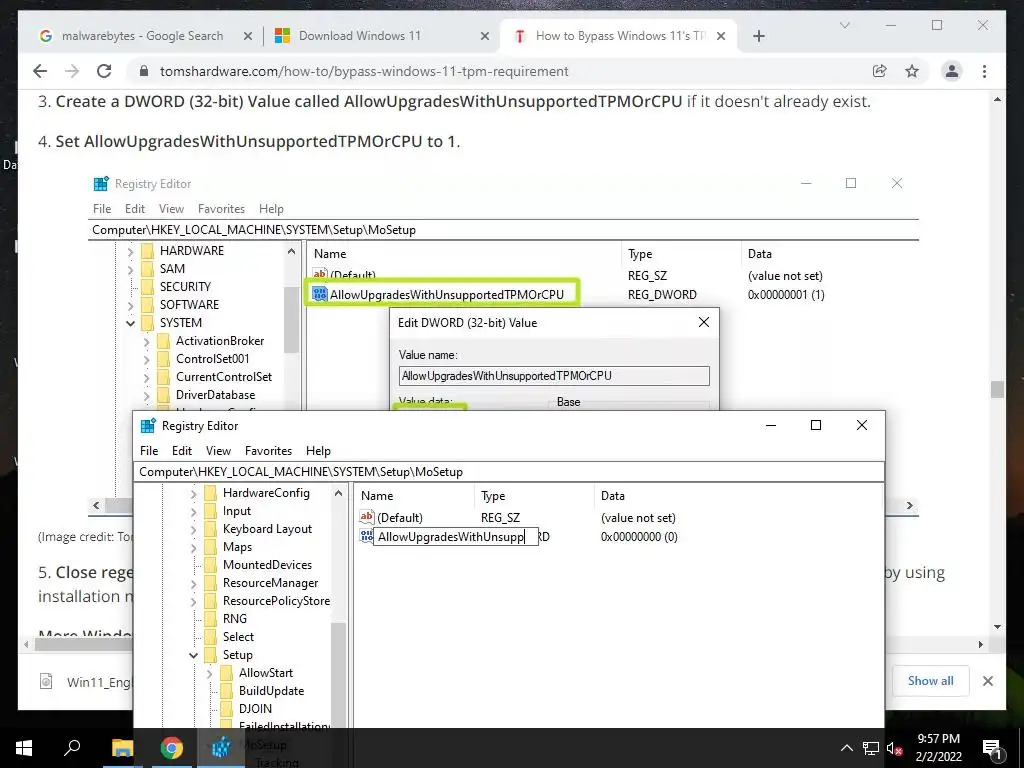
Task: Select the MountedDevices key
Action: (267, 565)
